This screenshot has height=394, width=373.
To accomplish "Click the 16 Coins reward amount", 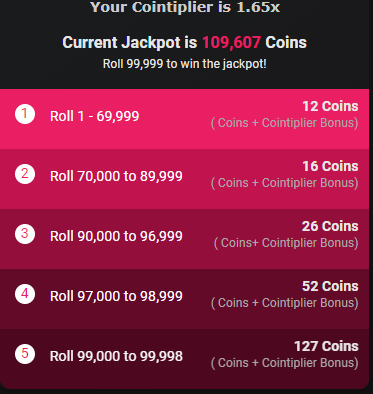I will point(330,166).
